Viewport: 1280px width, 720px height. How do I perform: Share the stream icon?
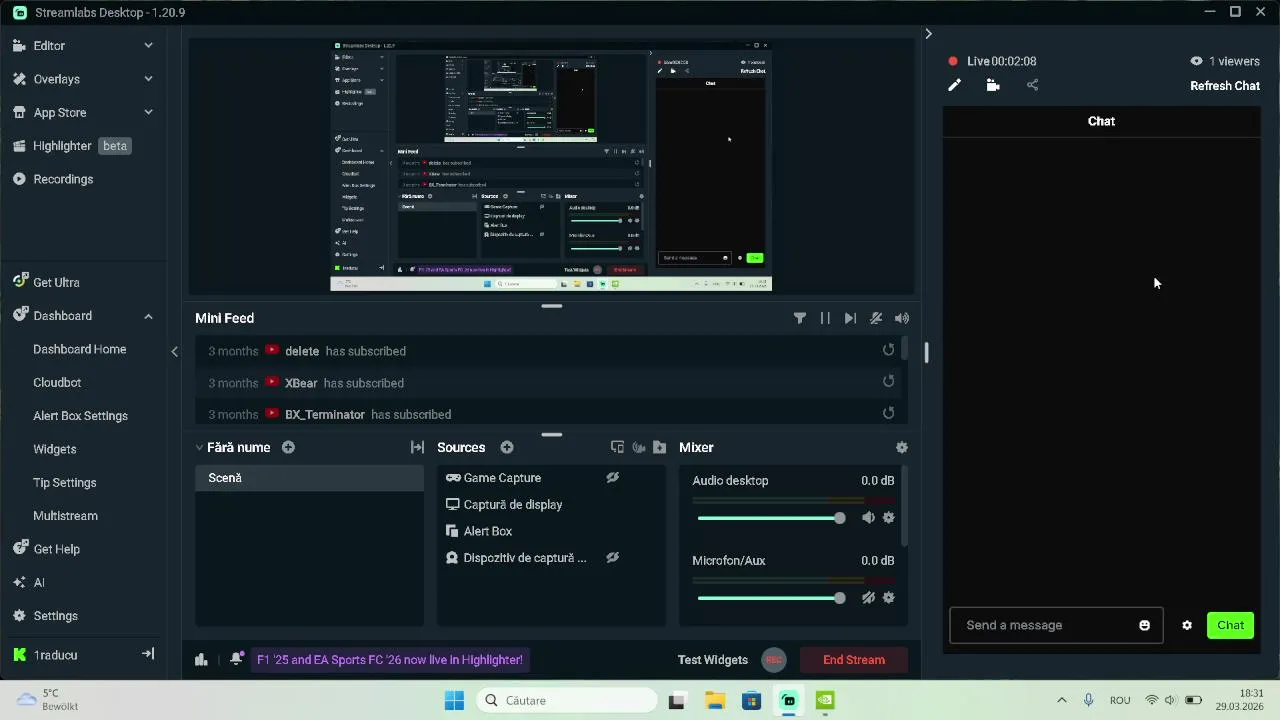click(x=1033, y=85)
